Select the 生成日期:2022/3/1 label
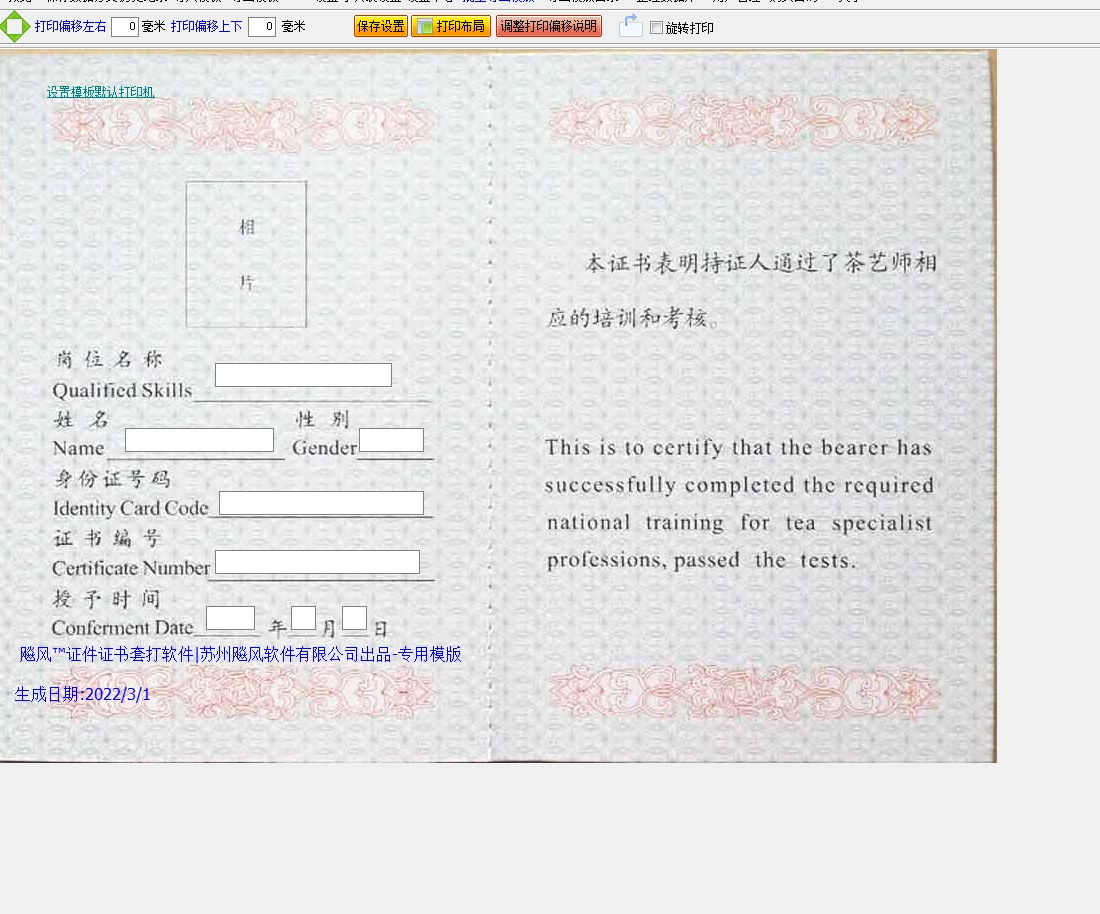 coord(83,694)
